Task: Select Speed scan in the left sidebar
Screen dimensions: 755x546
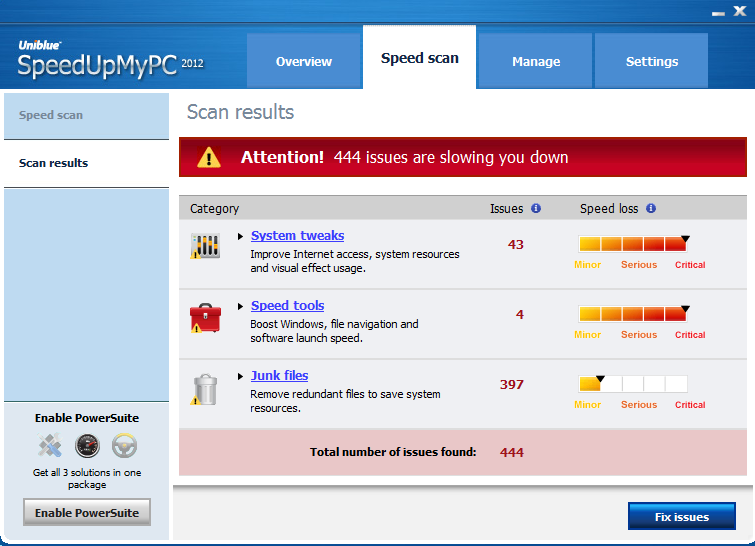Action: (87, 116)
